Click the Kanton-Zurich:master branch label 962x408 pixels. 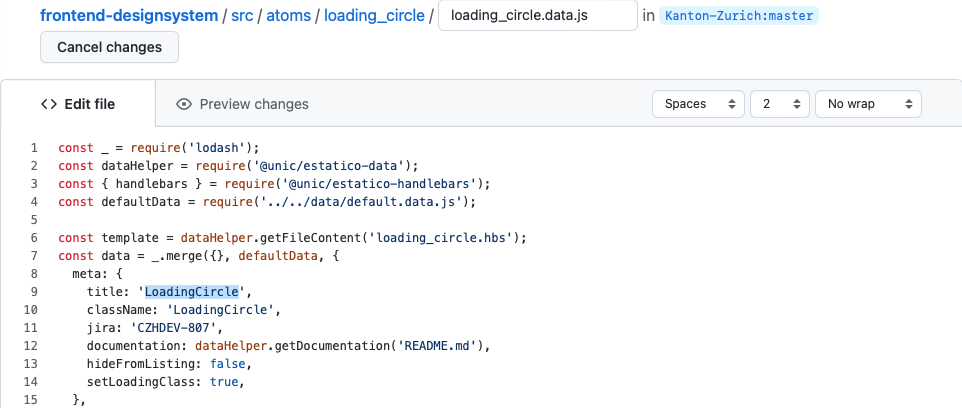(x=739, y=16)
